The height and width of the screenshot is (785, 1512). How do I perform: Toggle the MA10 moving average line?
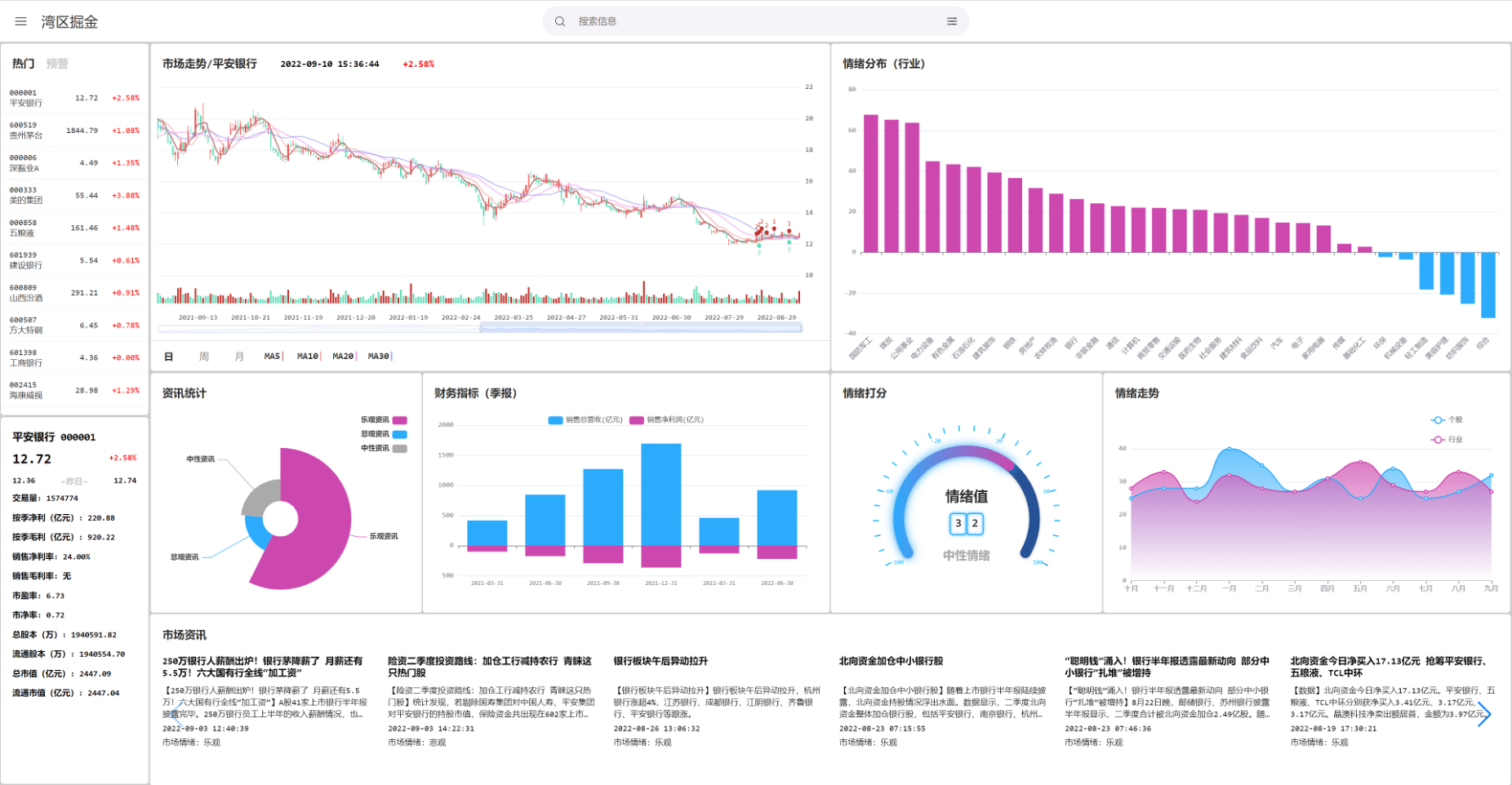308,357
